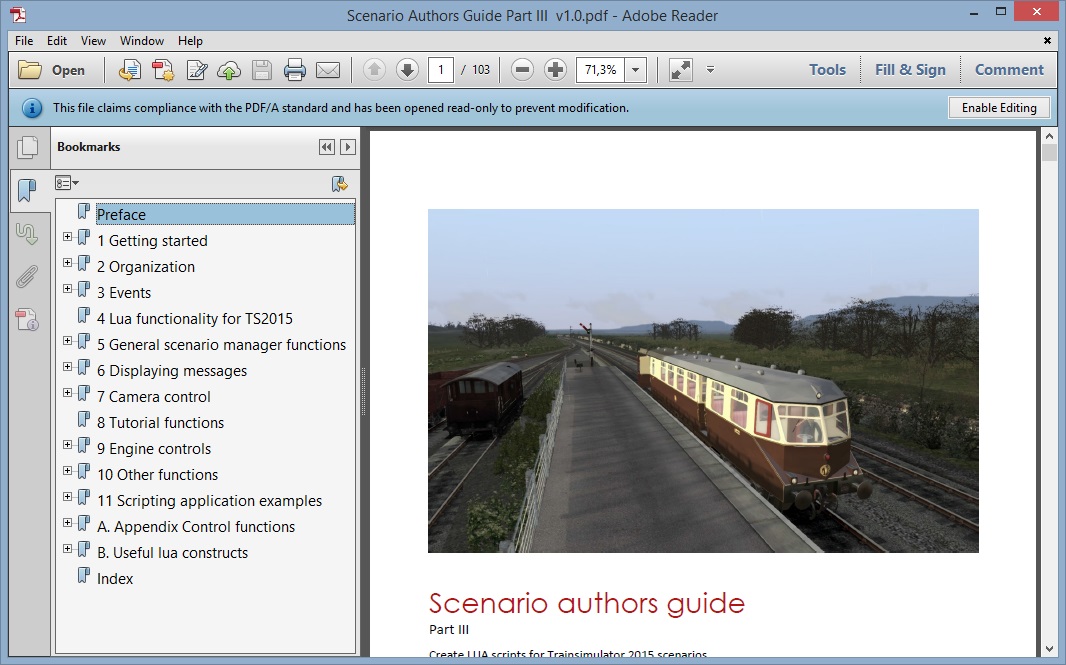Click the Open text label in toolbar
This screenshot has height=665, width=1066.
click(68, 70)
